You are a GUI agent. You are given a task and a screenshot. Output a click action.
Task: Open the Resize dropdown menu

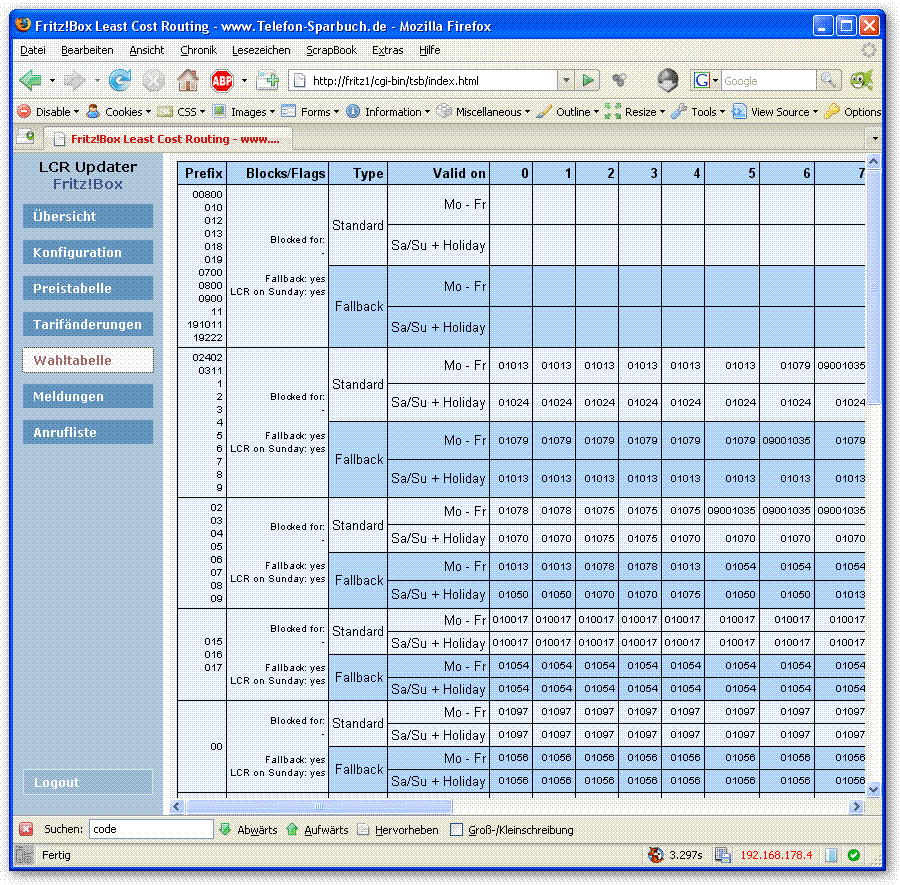click(x=635, y=111)
